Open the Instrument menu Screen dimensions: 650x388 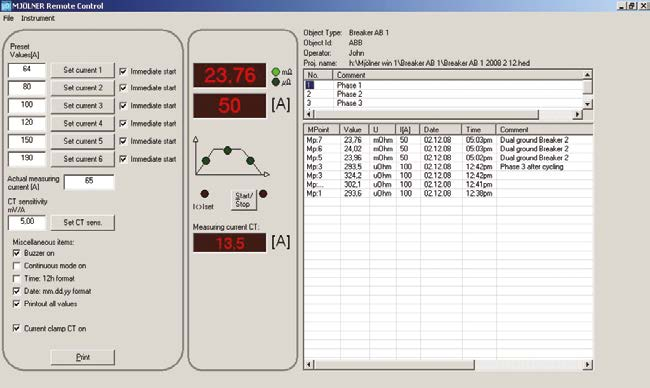coord(38,18)
